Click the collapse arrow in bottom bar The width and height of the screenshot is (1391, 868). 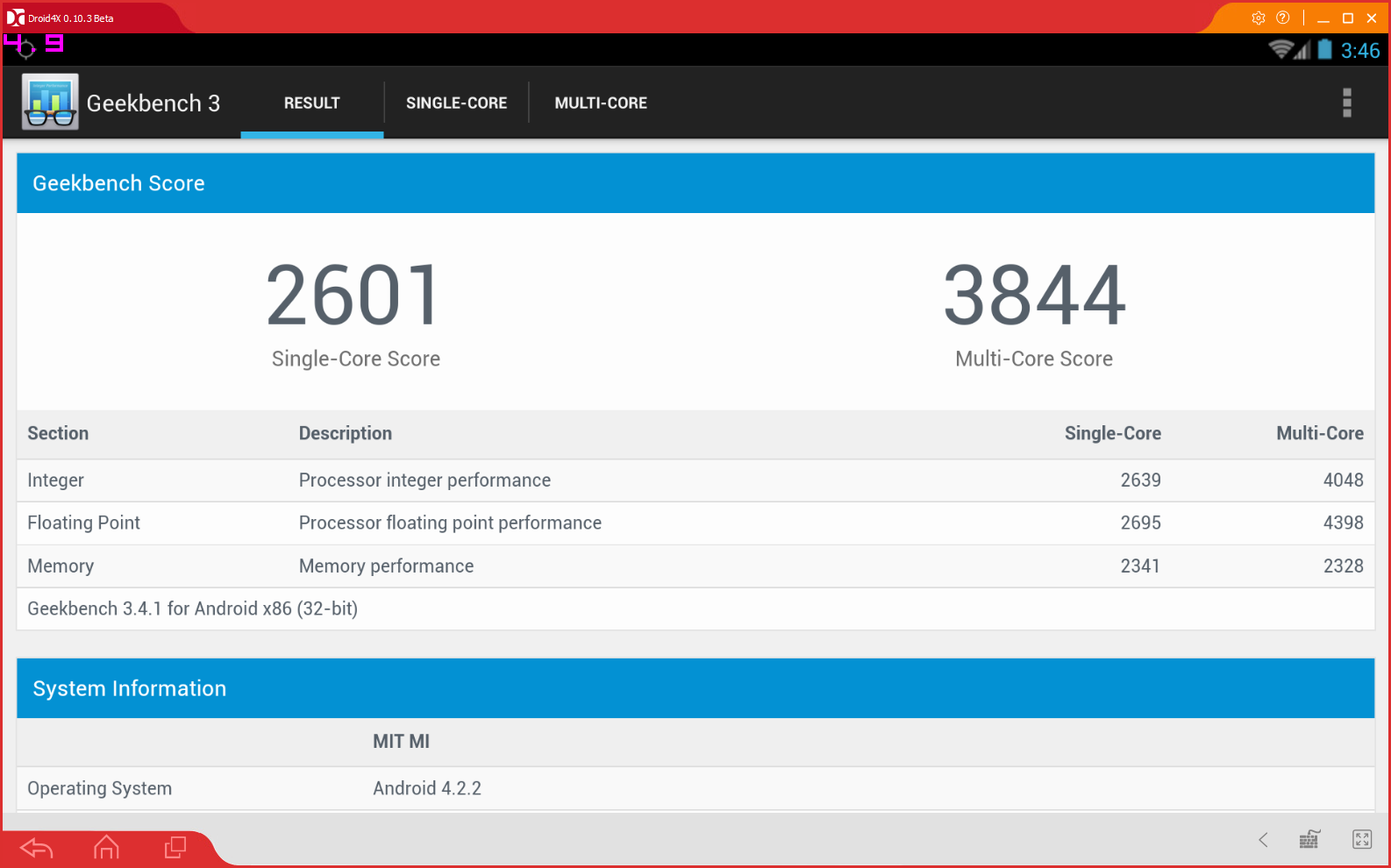click(1263, 840)
